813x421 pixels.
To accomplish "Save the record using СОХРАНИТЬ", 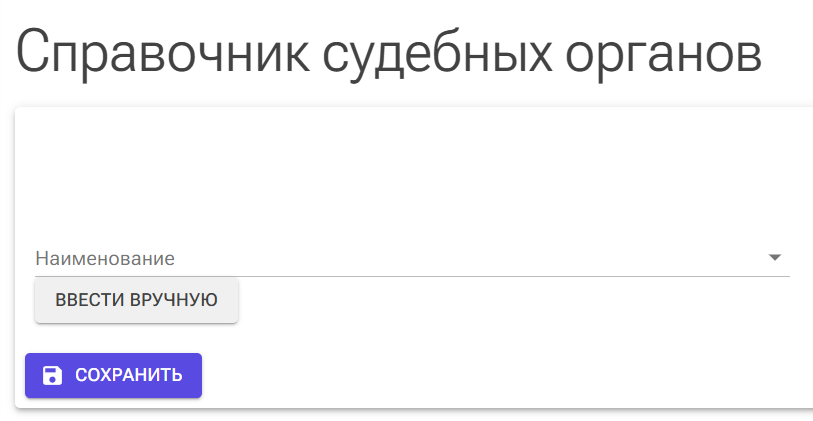I will coord(113,375).
